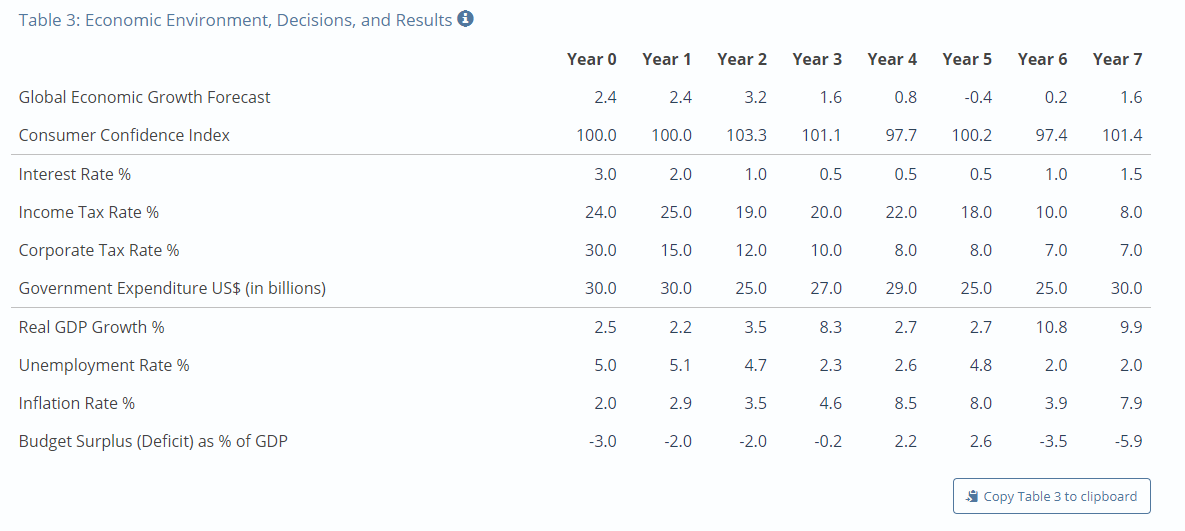Click the Real GDP Growth % label
The image size is (1185, 531).
91,328
